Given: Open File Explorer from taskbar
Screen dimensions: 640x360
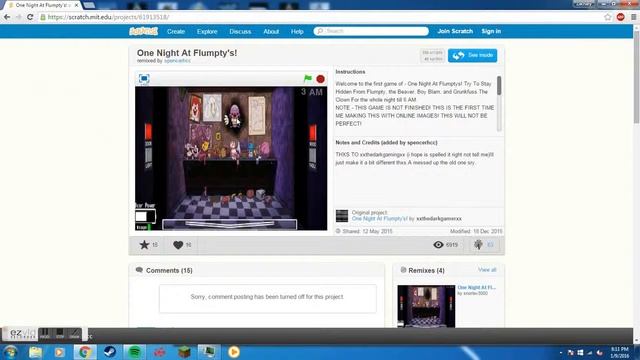Looking at the screenshot, I should pos(35,352).
